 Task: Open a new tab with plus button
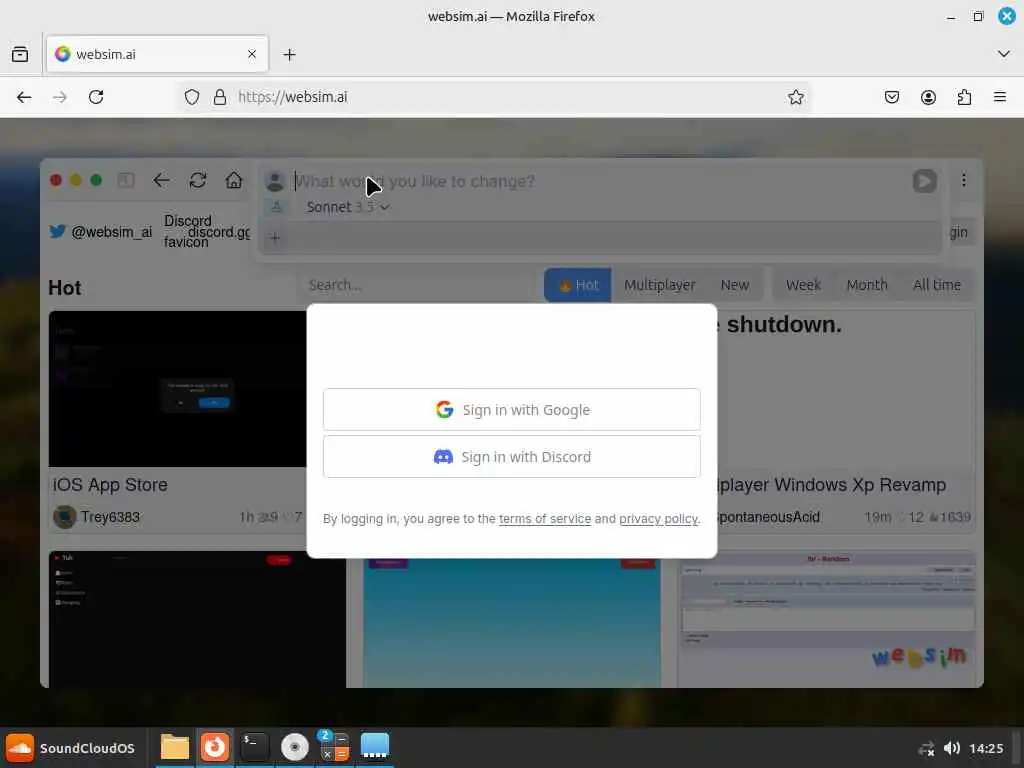(289, 54)
